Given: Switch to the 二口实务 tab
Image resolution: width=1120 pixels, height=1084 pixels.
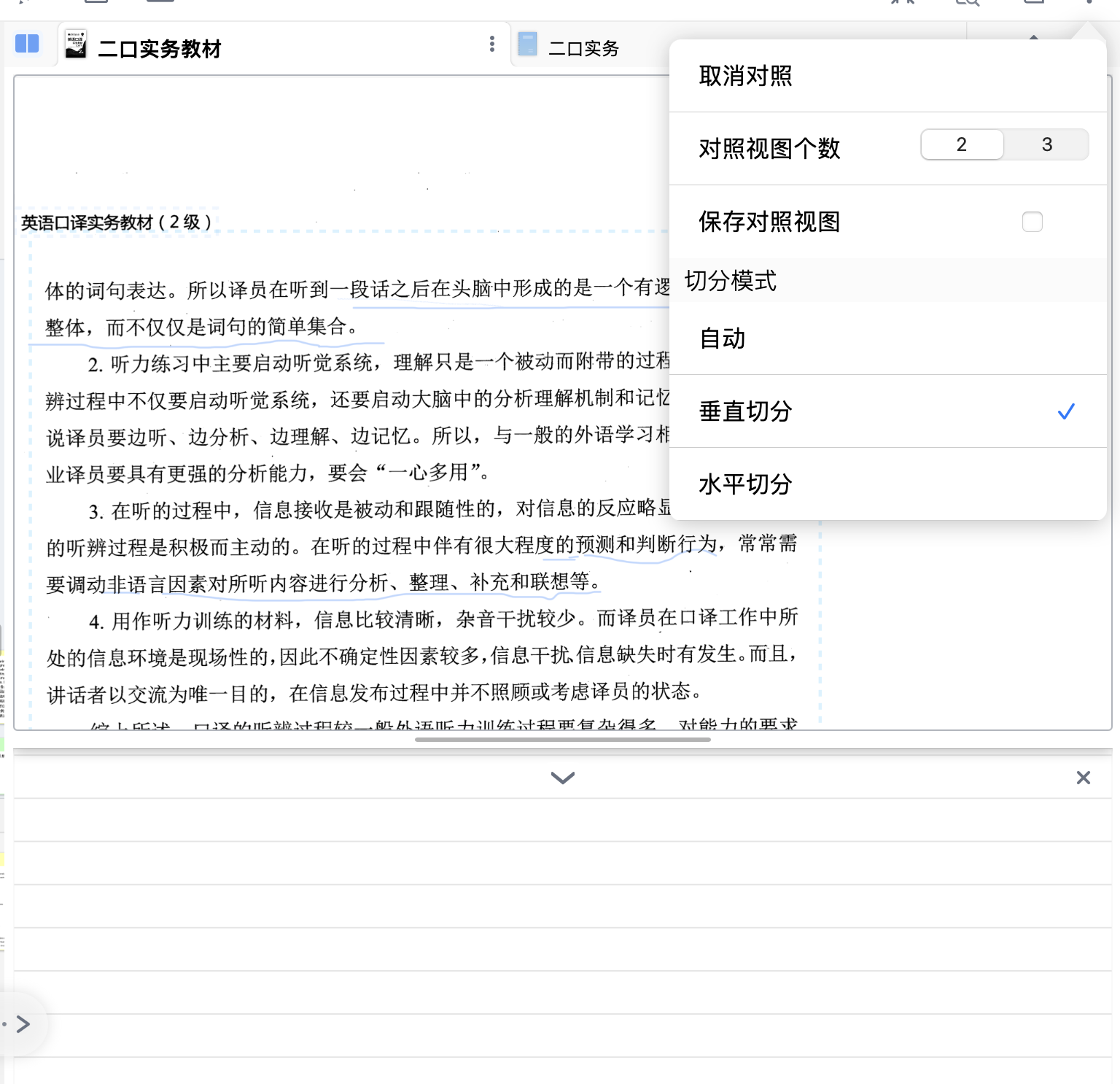Looking at the screenshot, I should [x=583, y=49].
